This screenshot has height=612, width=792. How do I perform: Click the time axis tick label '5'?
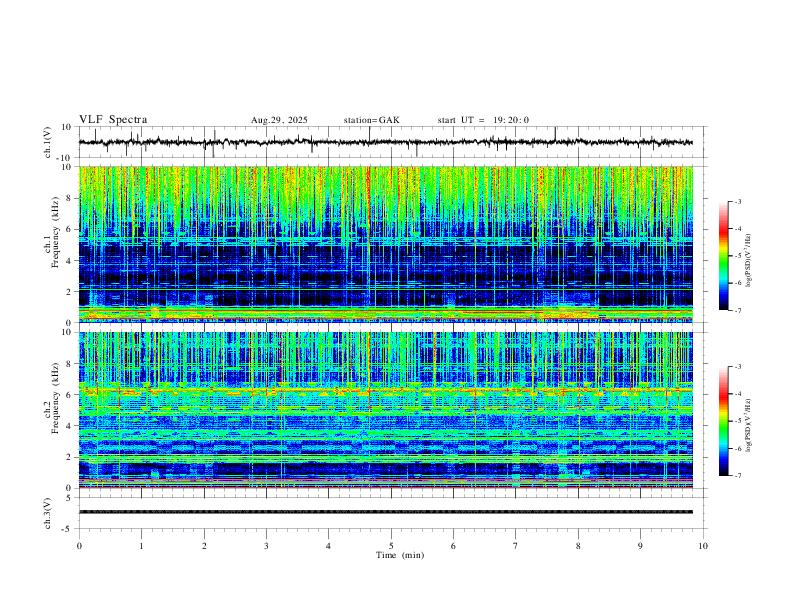(391, 546)
